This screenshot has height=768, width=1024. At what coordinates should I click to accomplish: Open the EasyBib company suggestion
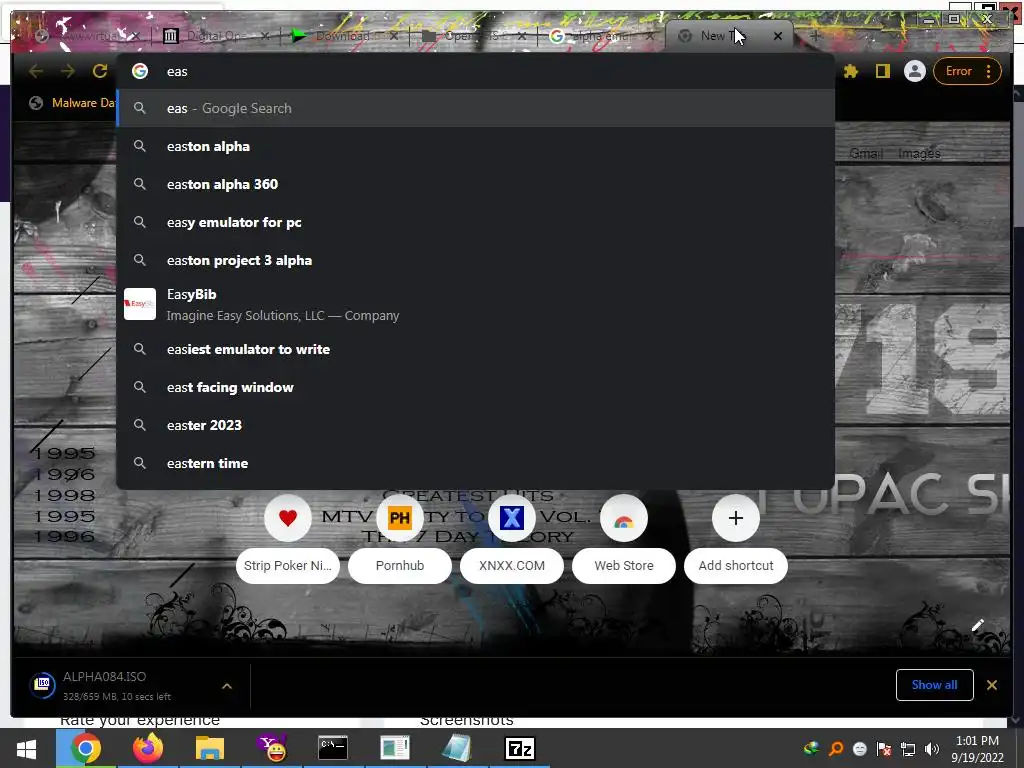pyautogui.click(x=475, y=304)
